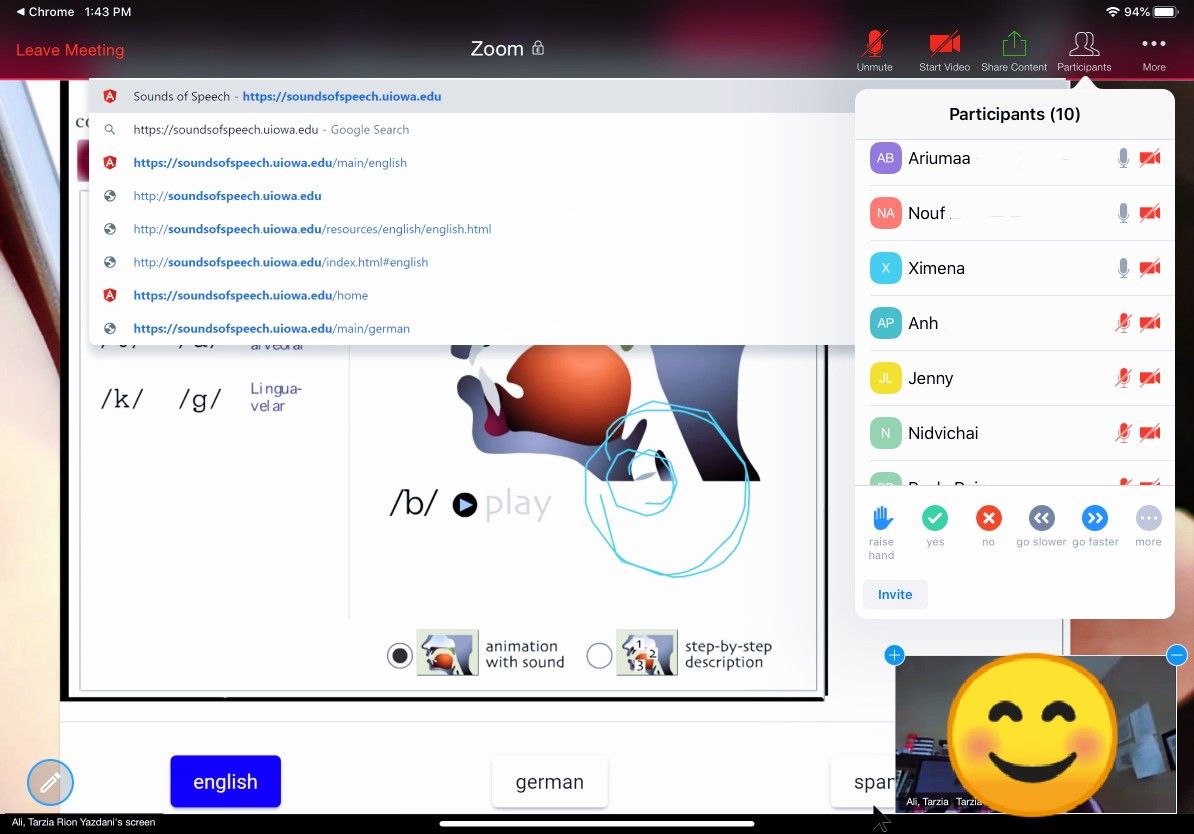Click Nidvichai's video-off camera icon
This screenshot has height=834, width=1194.
[1150, 433]
